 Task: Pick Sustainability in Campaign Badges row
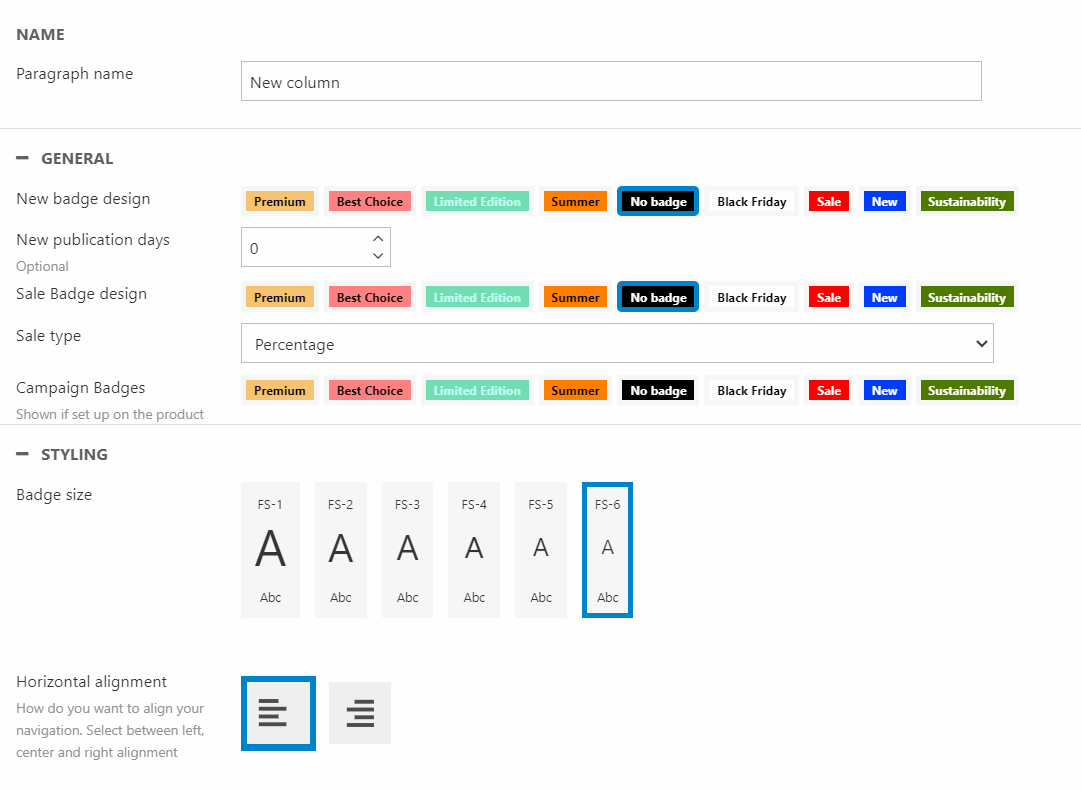(x=966, y=391)
